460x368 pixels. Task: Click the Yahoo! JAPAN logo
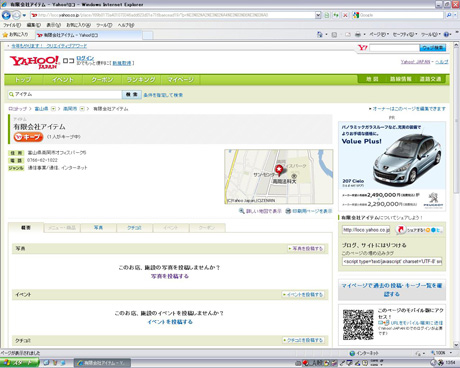(x=34, y=62)
